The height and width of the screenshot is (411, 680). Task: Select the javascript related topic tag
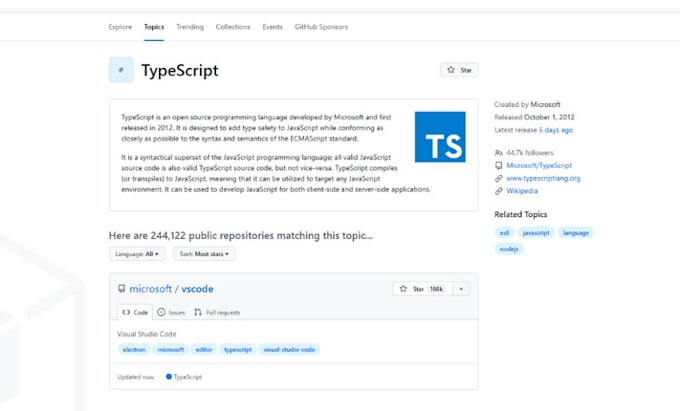[x=536, y=233]
